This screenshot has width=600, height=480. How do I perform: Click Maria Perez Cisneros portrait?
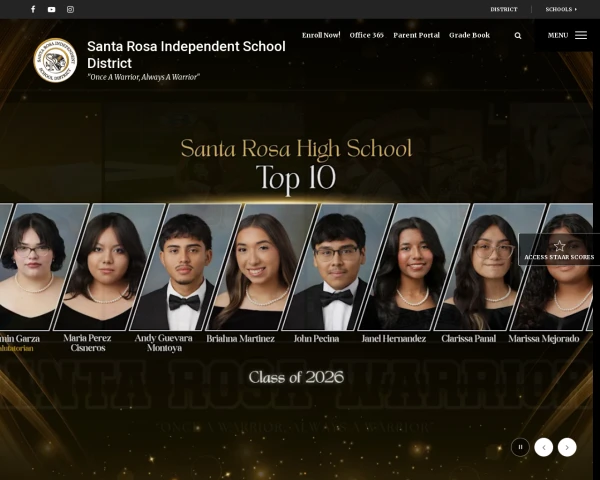[109, 267]
